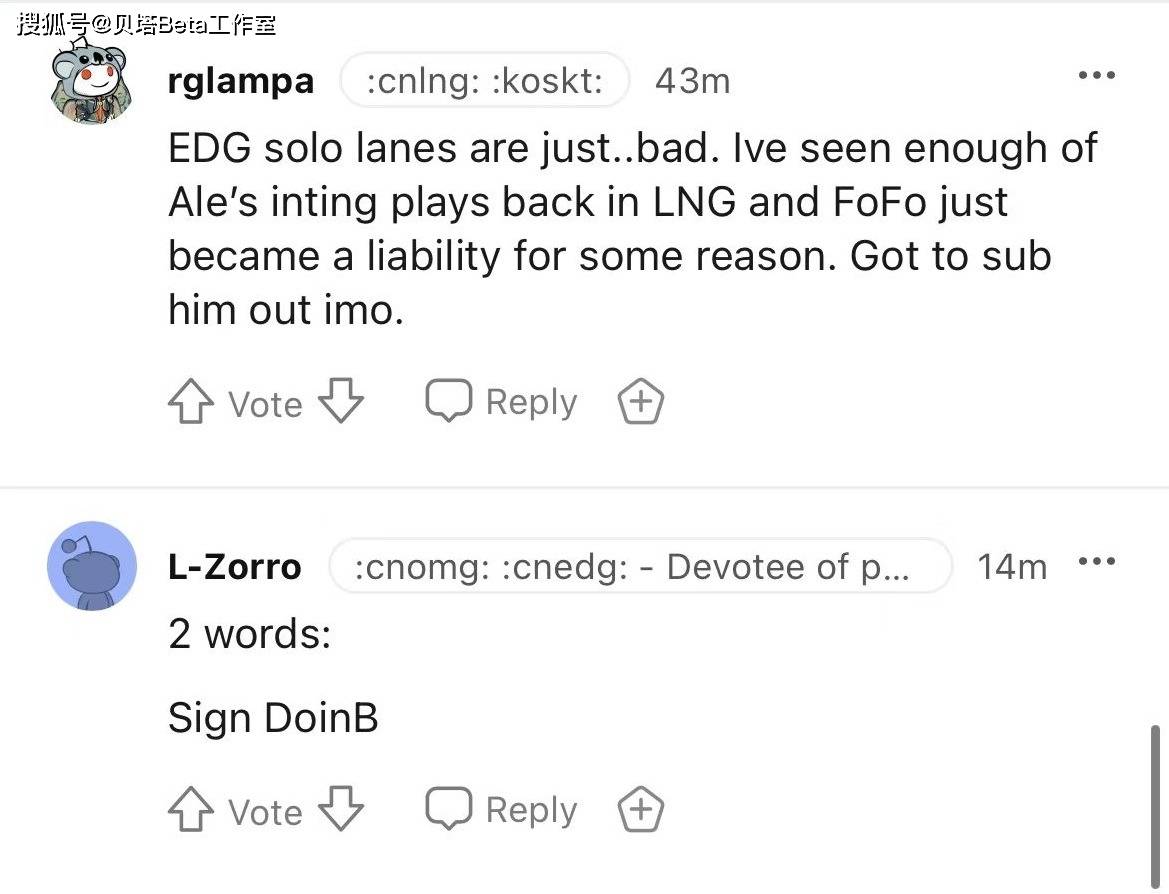The height and width of the screenshot is (894, 1169).
Task: Click the Reply text under rglampa's comment
Action: 531,402
